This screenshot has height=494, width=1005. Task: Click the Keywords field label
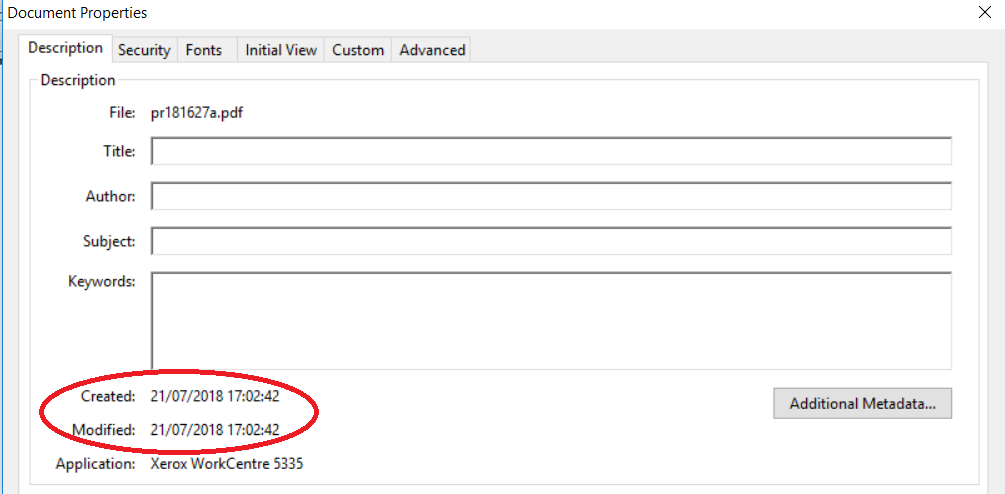pos(101,281)
